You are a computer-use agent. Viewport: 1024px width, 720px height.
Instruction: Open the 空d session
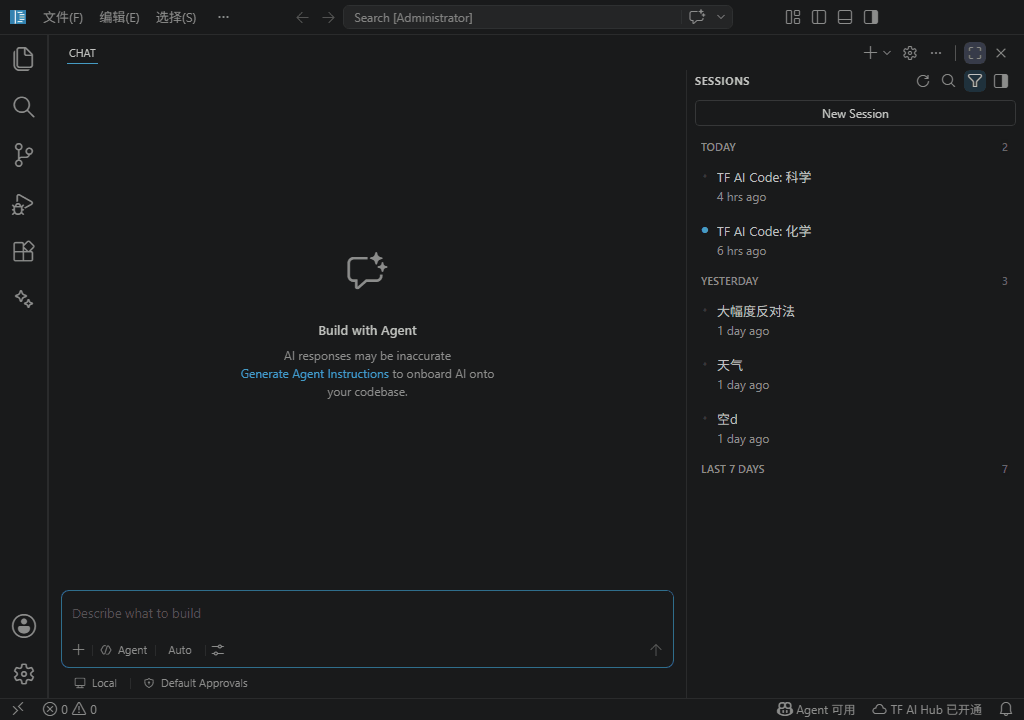854,429
